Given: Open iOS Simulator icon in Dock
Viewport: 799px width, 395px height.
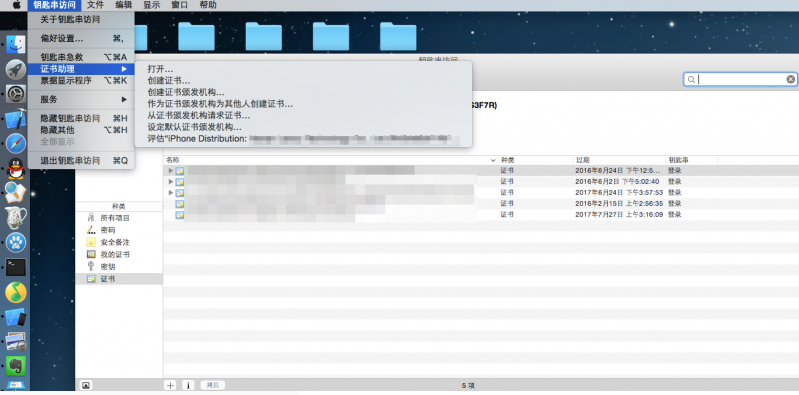Looking at the screenshot, I should pos(16,317).
